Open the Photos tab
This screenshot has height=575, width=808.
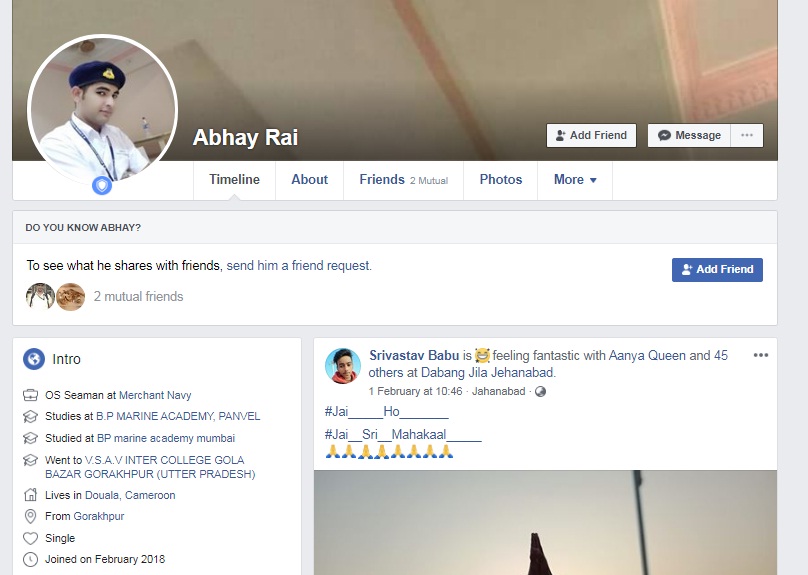[501, 180]
